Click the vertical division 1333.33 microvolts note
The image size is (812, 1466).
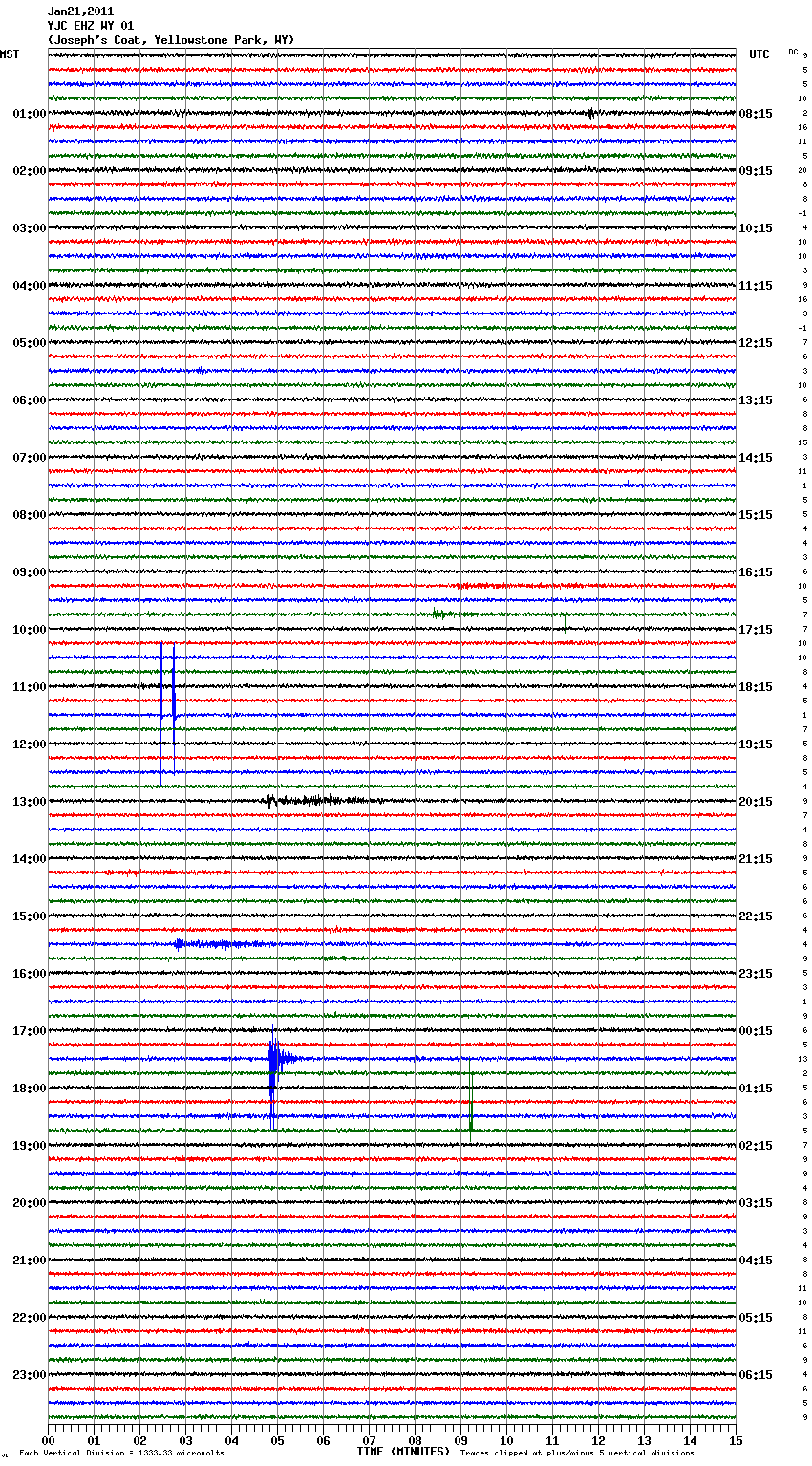122,1453
